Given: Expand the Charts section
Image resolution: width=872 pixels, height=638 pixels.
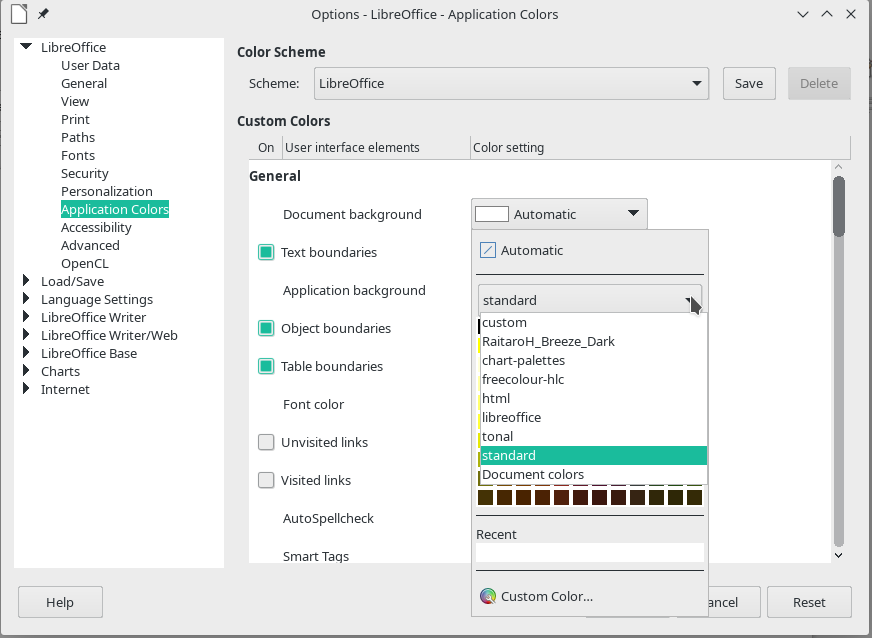Looking at the screenshot, I should (26, 371).
